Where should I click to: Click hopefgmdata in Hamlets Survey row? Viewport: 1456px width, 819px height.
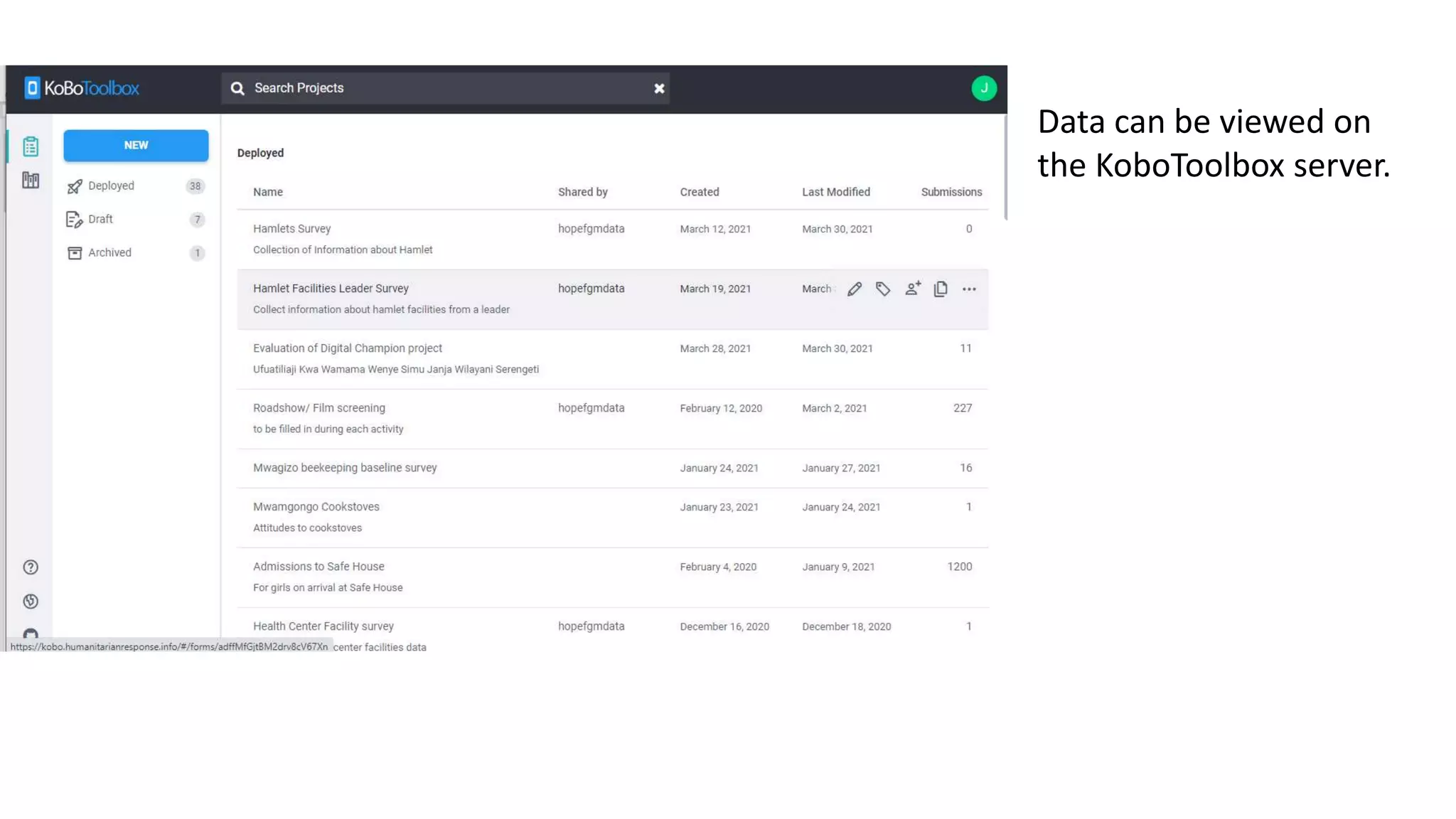(591, 229)
